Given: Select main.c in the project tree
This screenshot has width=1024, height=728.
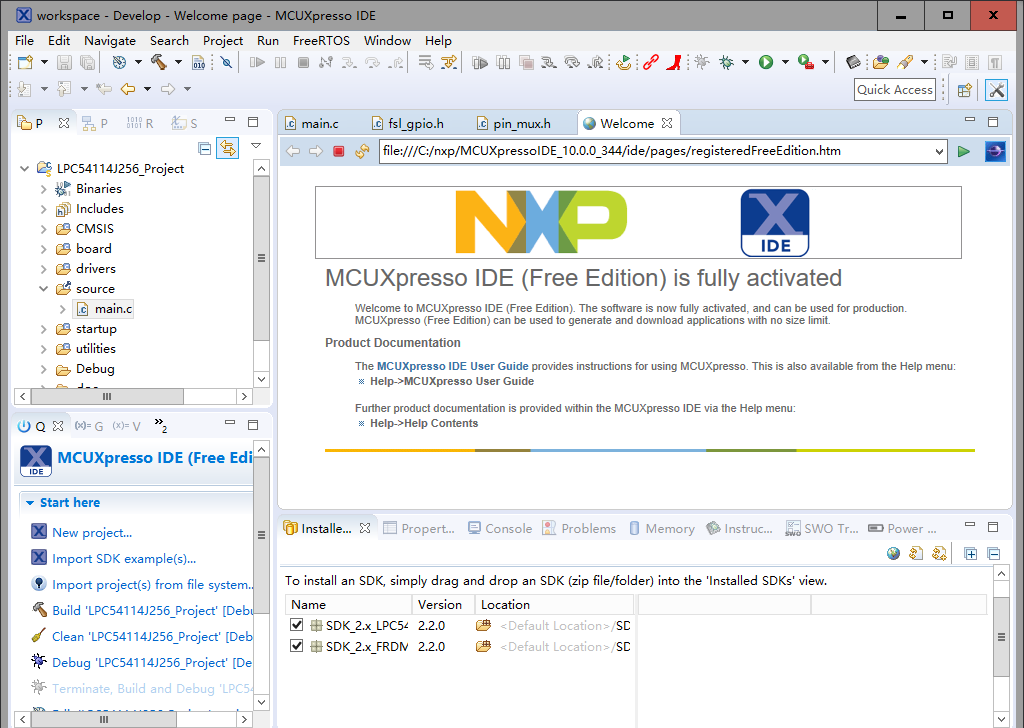Looking at the screenshot, I should point(113,309).
